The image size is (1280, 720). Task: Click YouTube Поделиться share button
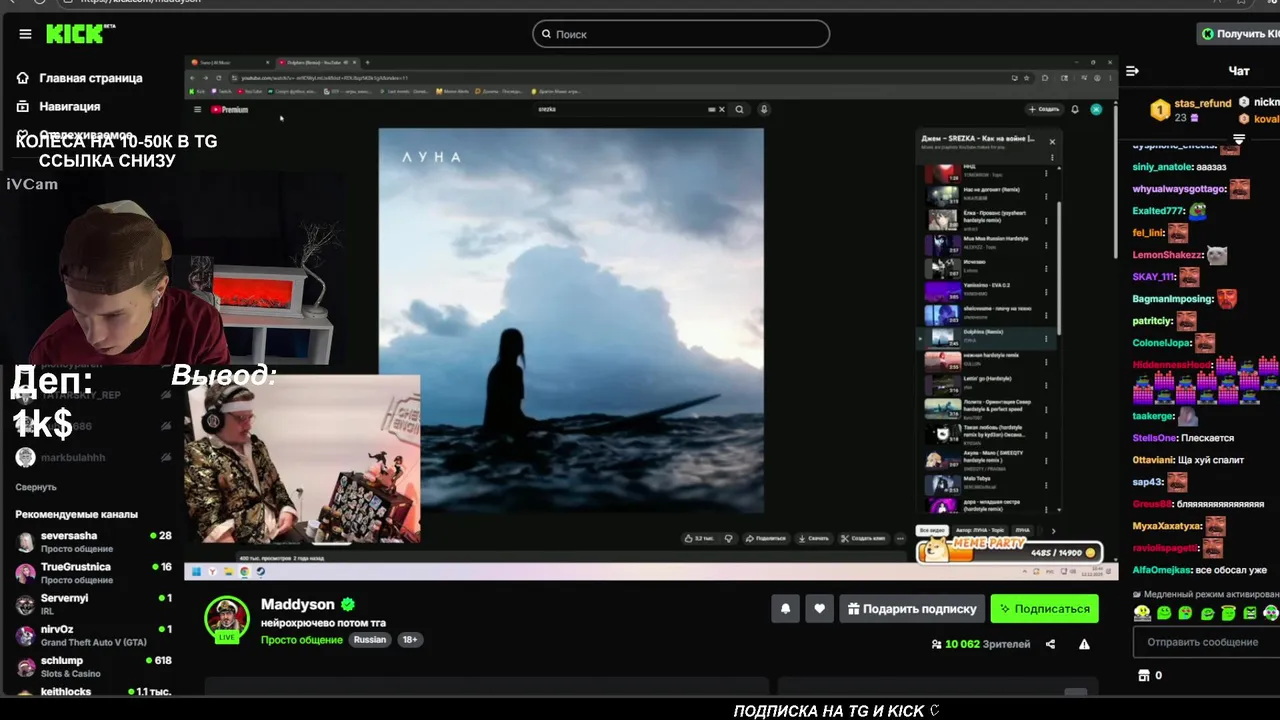coord(767,538)
